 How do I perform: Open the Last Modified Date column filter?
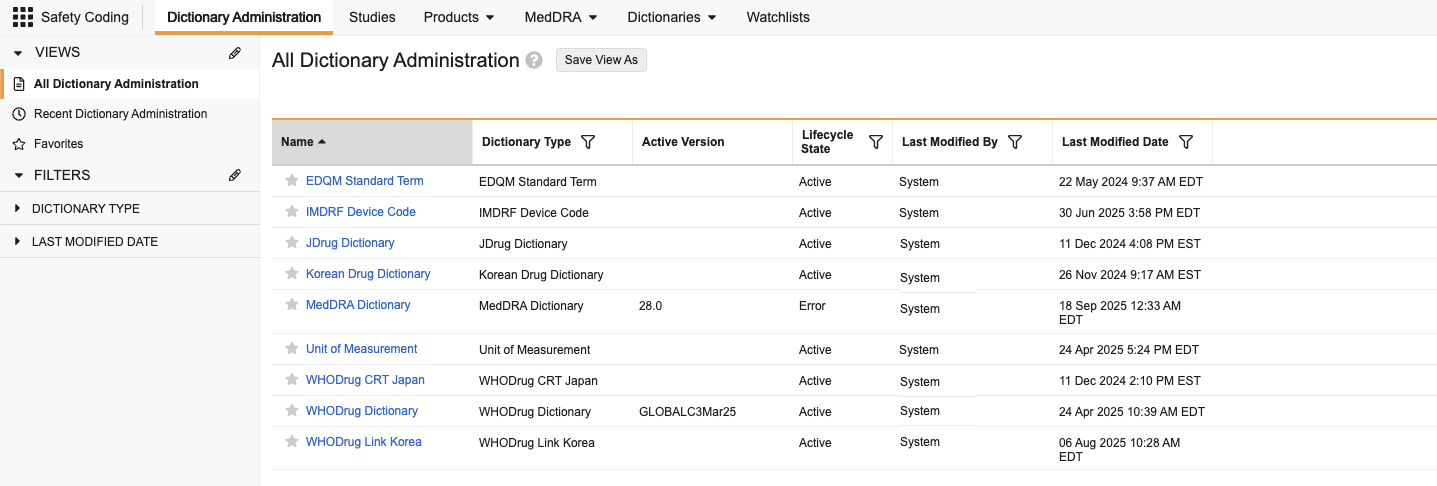coord(1186,142)
